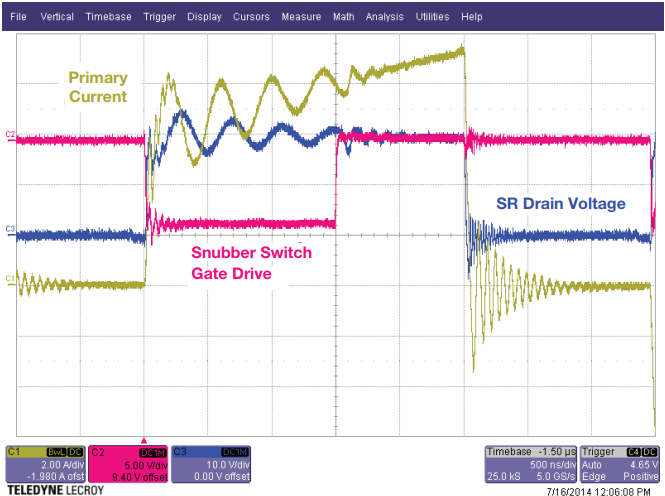The image size is (665, 496).
Task: Open the Utilities menu
Action: click(x=432, y=17)
